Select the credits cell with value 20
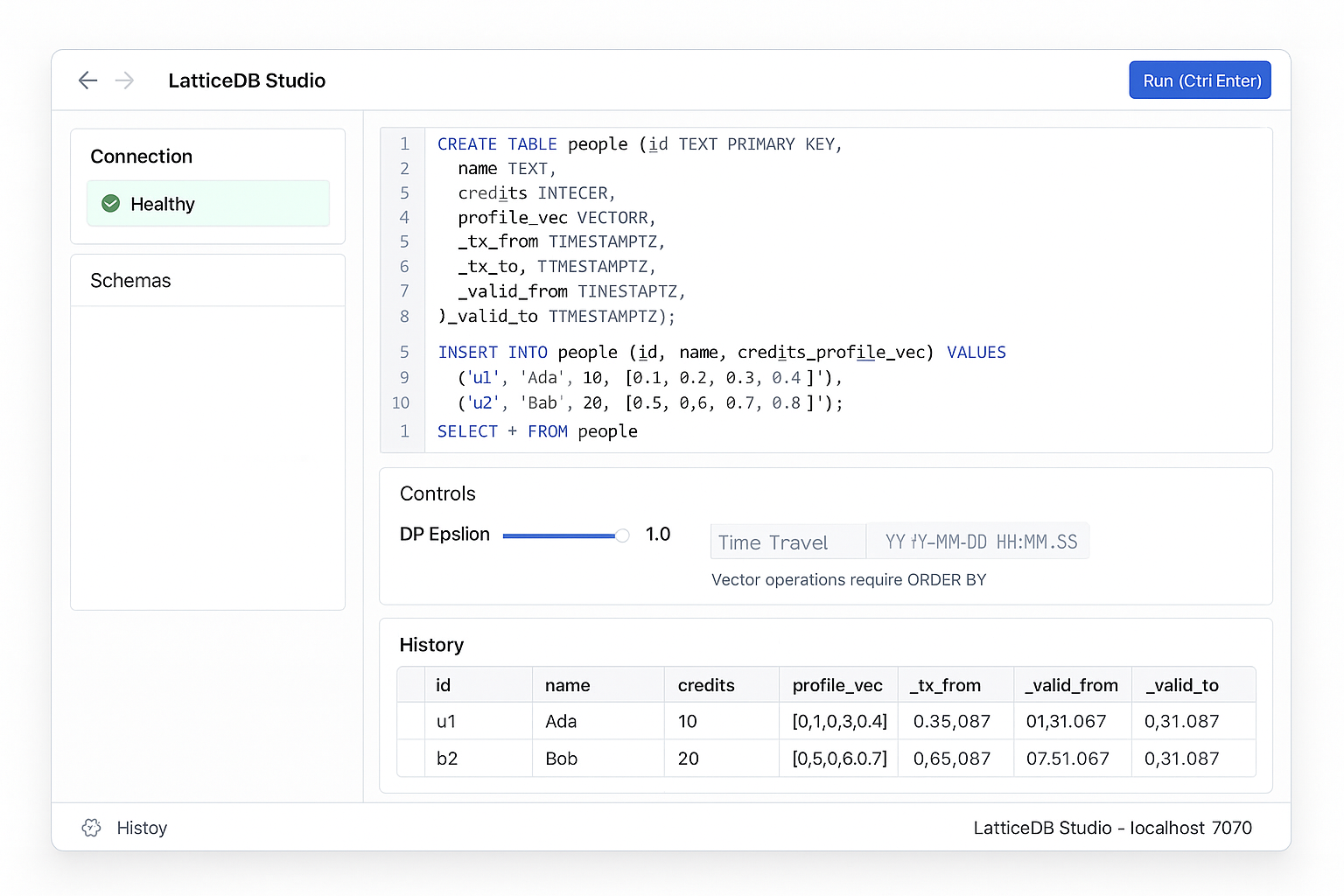 tap(722, 759)
